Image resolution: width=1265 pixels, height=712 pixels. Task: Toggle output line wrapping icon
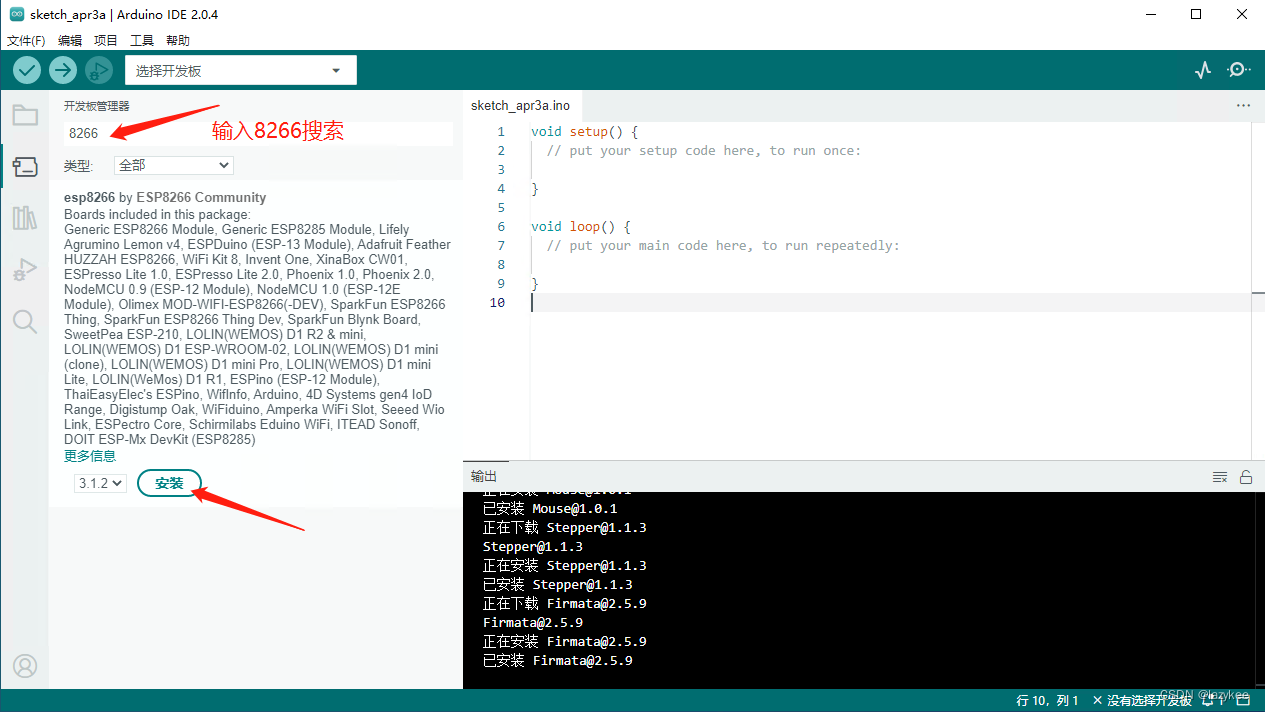click(1220, 477)
